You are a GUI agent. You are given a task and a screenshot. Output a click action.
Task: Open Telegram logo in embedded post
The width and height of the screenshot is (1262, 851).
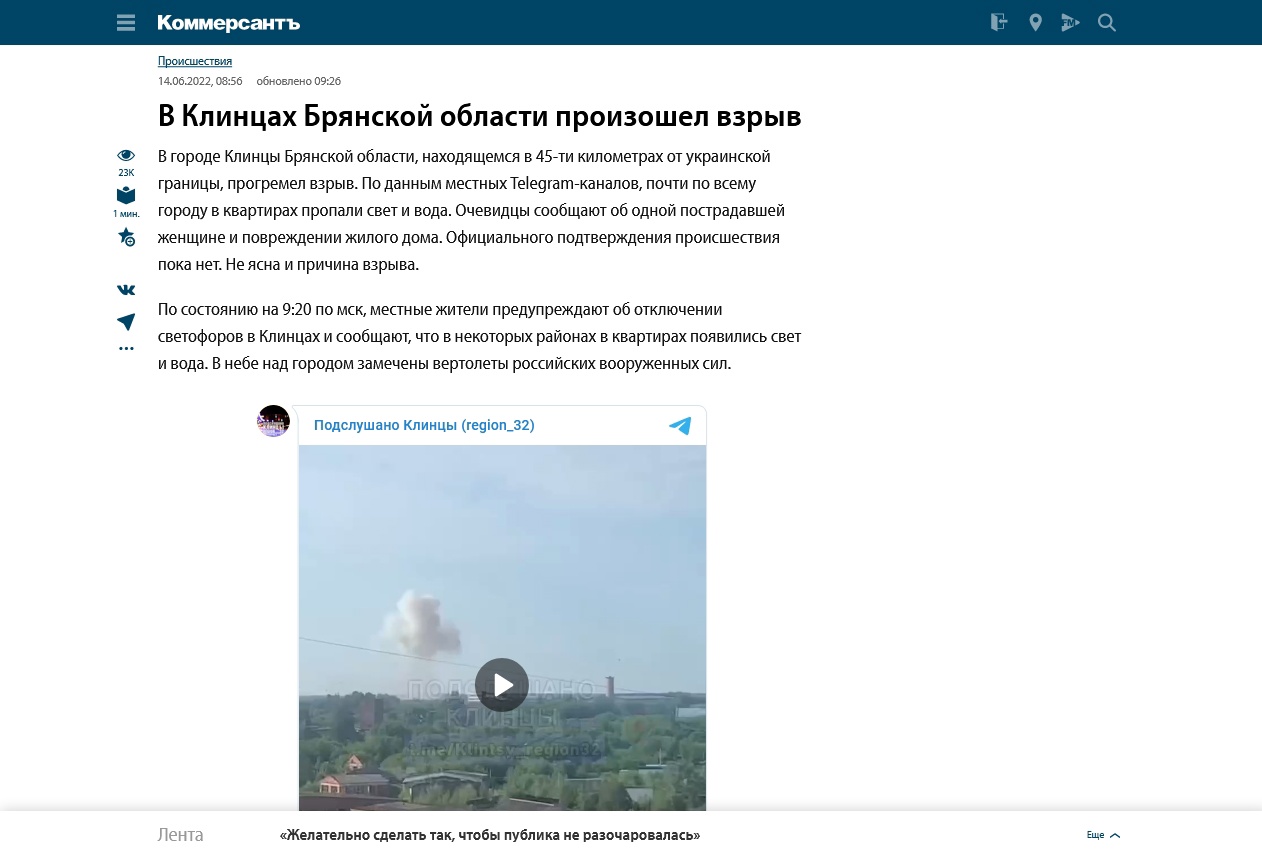click(680, 426)
